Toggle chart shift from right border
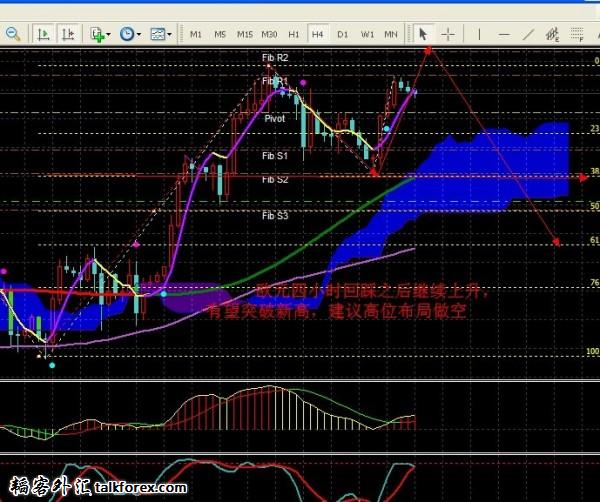Image resolution: width=600 pixels, height=502 pixels. (66, 34)
